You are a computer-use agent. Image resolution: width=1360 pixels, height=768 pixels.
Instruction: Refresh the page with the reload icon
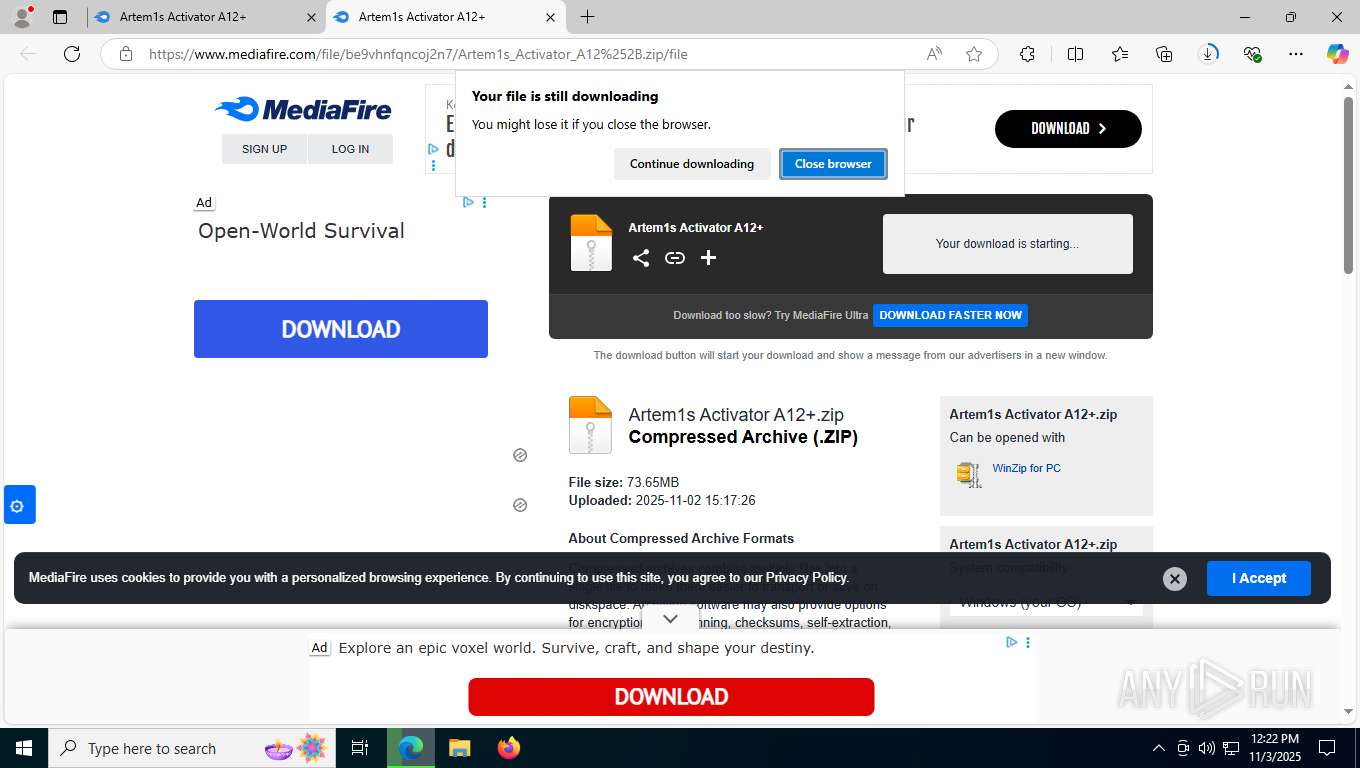[x=72, y=54]
